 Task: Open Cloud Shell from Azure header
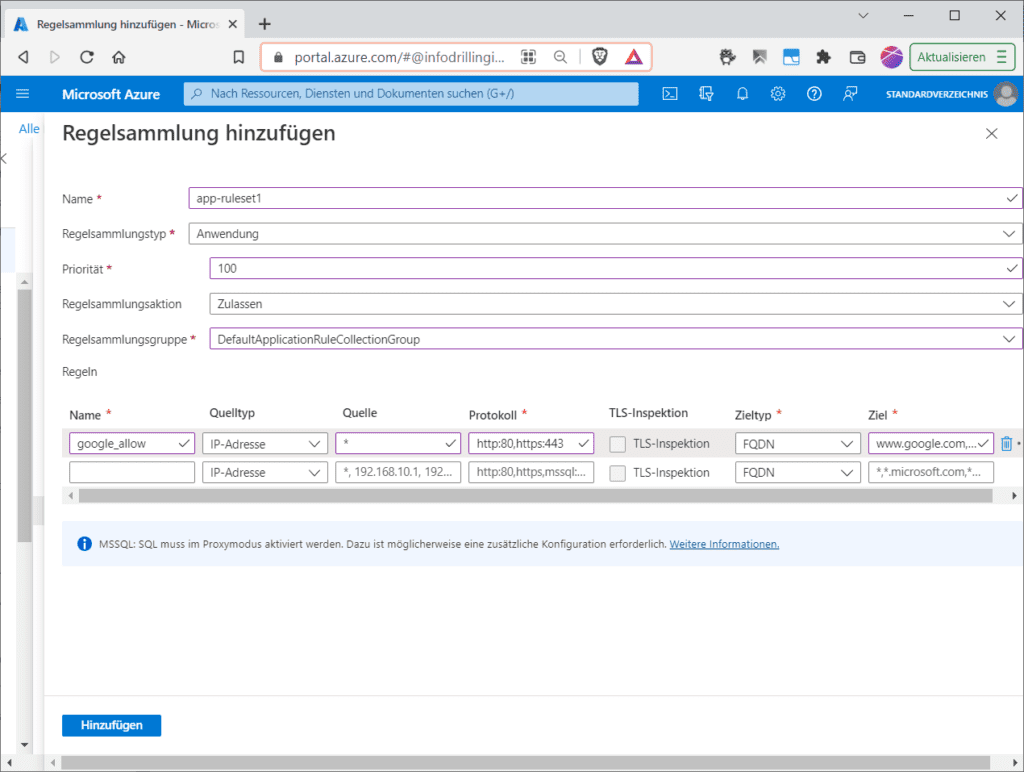670,94
